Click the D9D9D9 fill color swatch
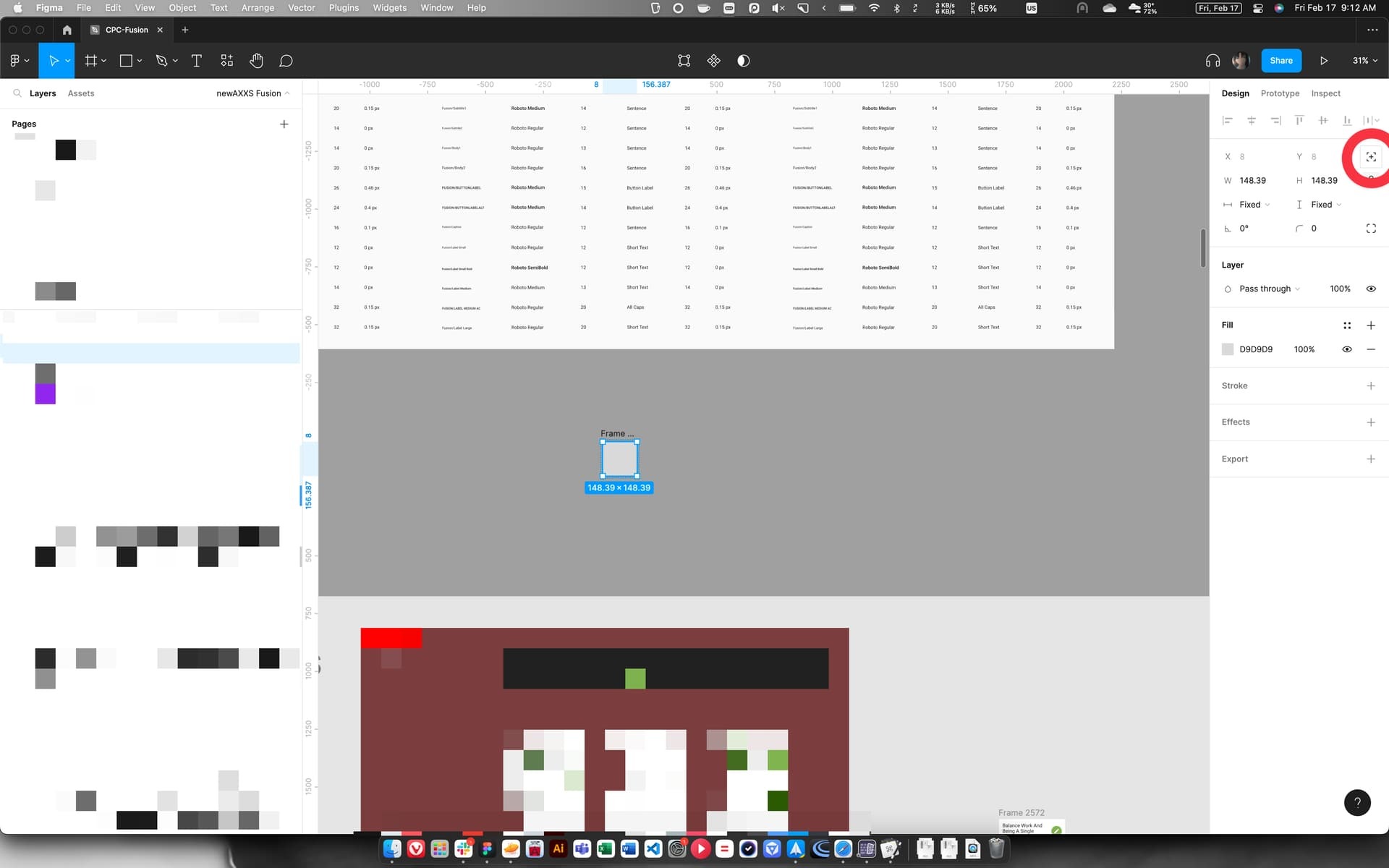 tap(1228, 349)
